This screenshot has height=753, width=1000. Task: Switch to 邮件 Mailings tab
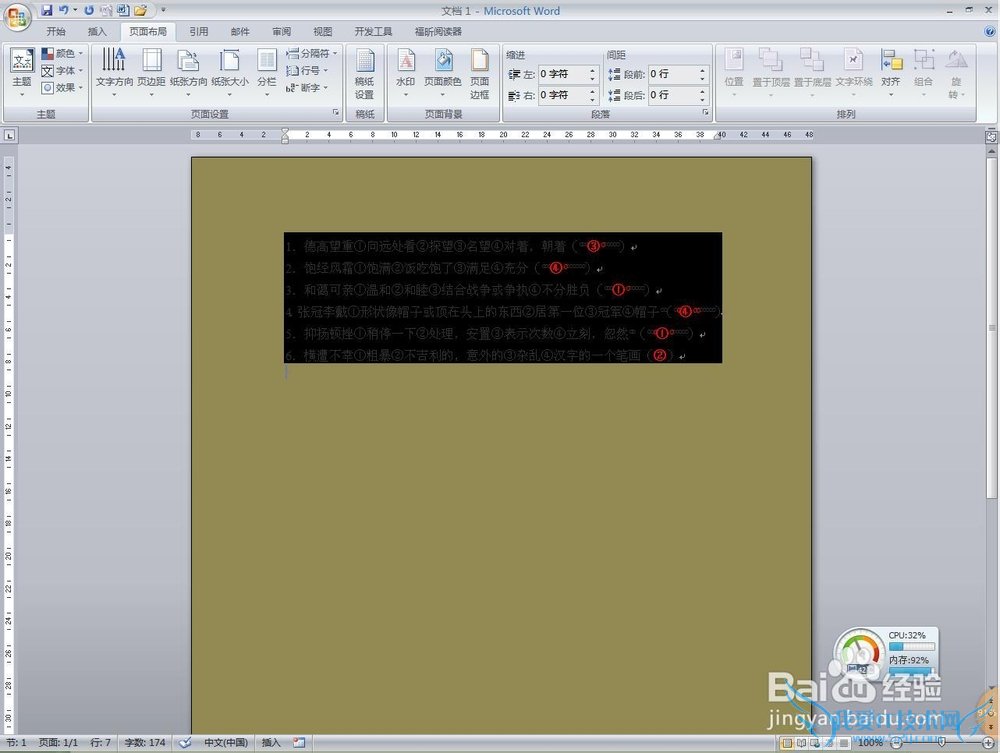[240, 31]
